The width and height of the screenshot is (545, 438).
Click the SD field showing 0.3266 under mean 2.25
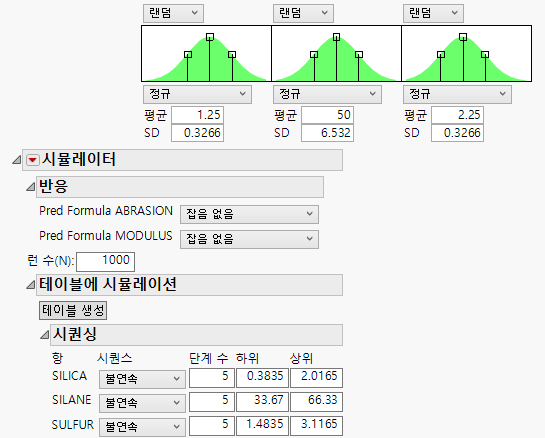point(457,133)
